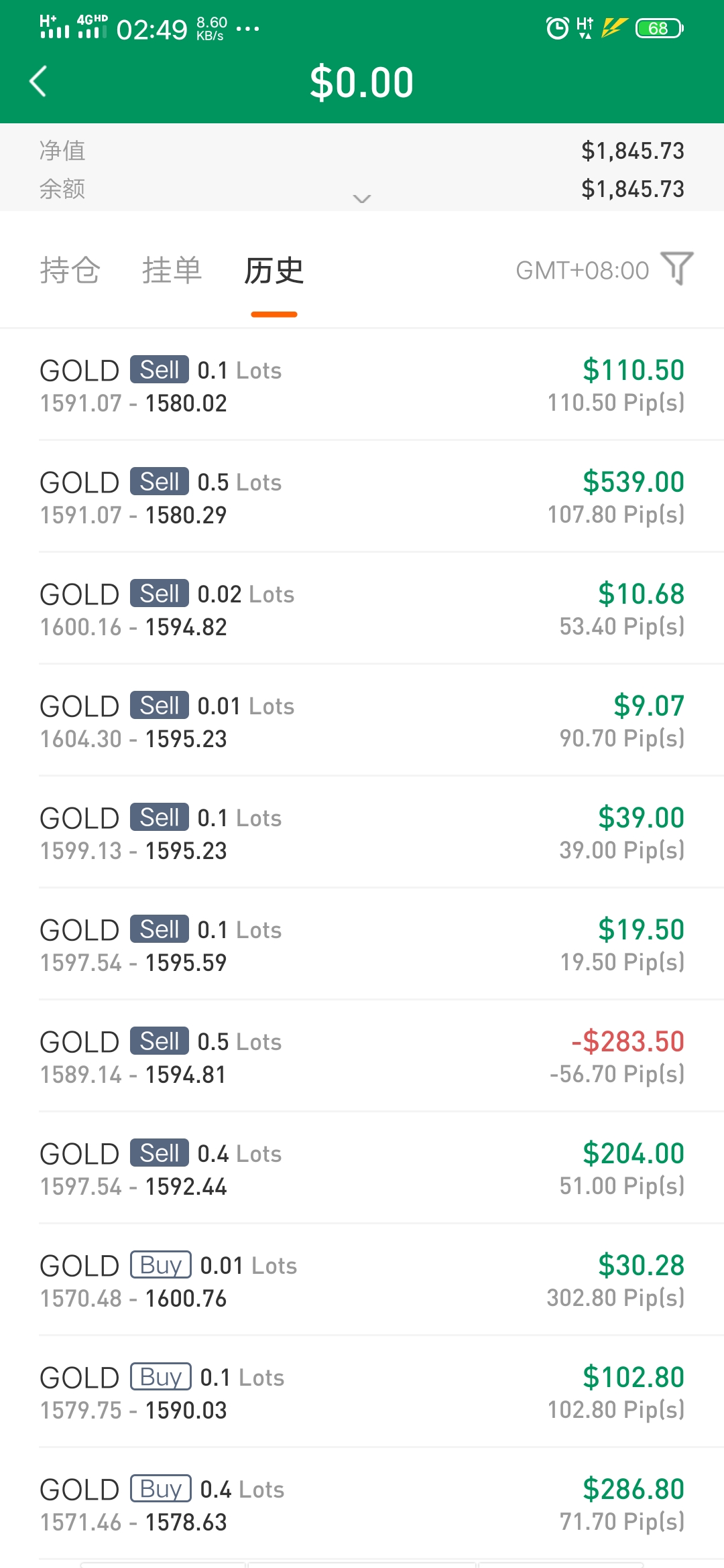Switch to the 挂单 pending orders tab
The image size is (724, 1568).
pos(172,270)
